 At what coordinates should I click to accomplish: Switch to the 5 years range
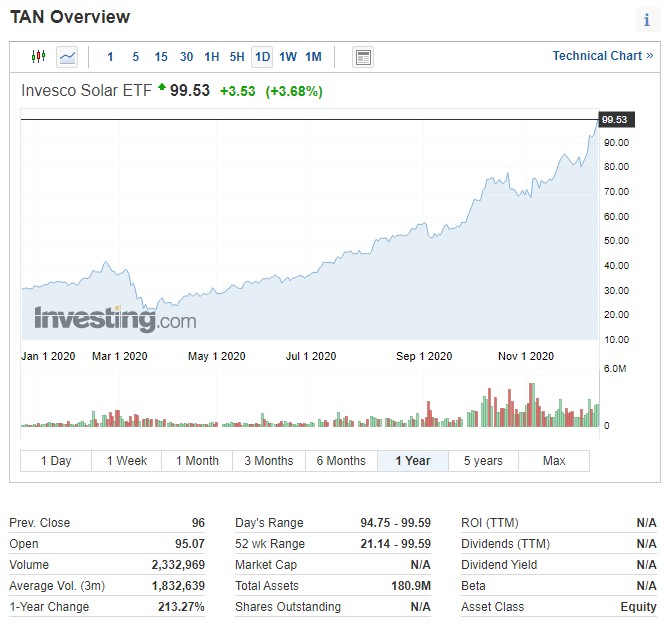click(483, 461)
